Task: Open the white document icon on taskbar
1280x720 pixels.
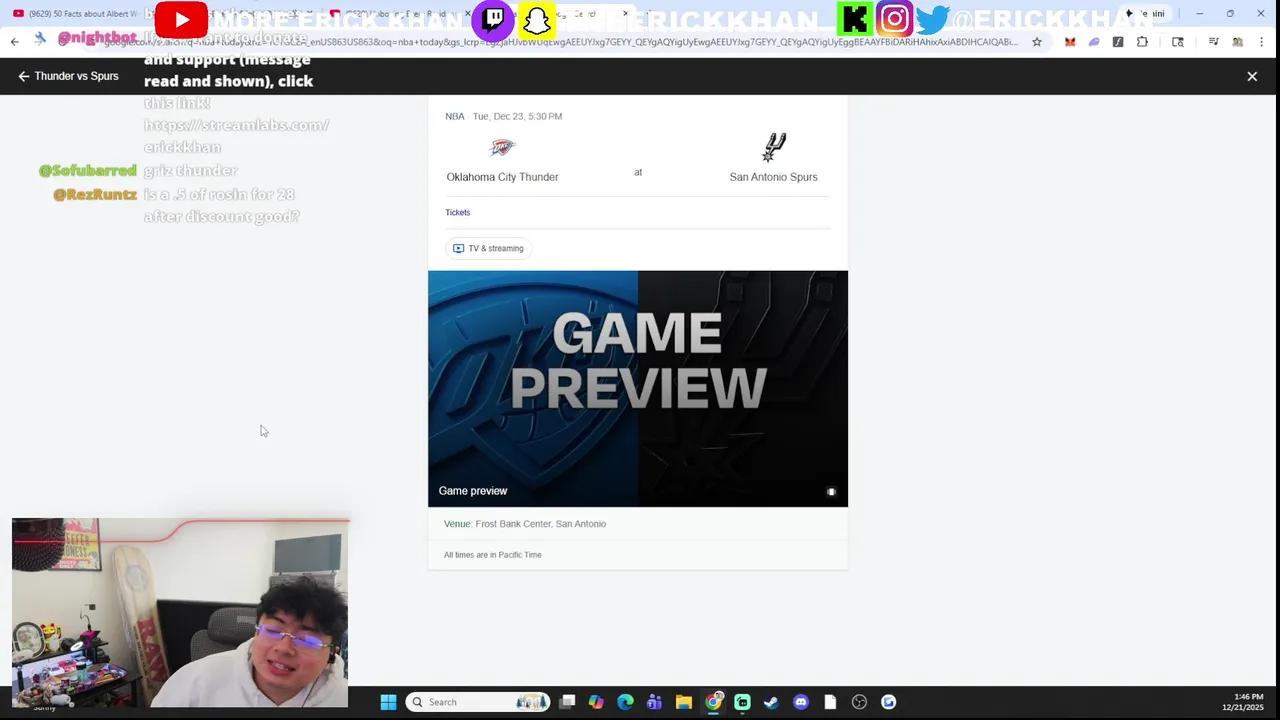Action: 829,702
